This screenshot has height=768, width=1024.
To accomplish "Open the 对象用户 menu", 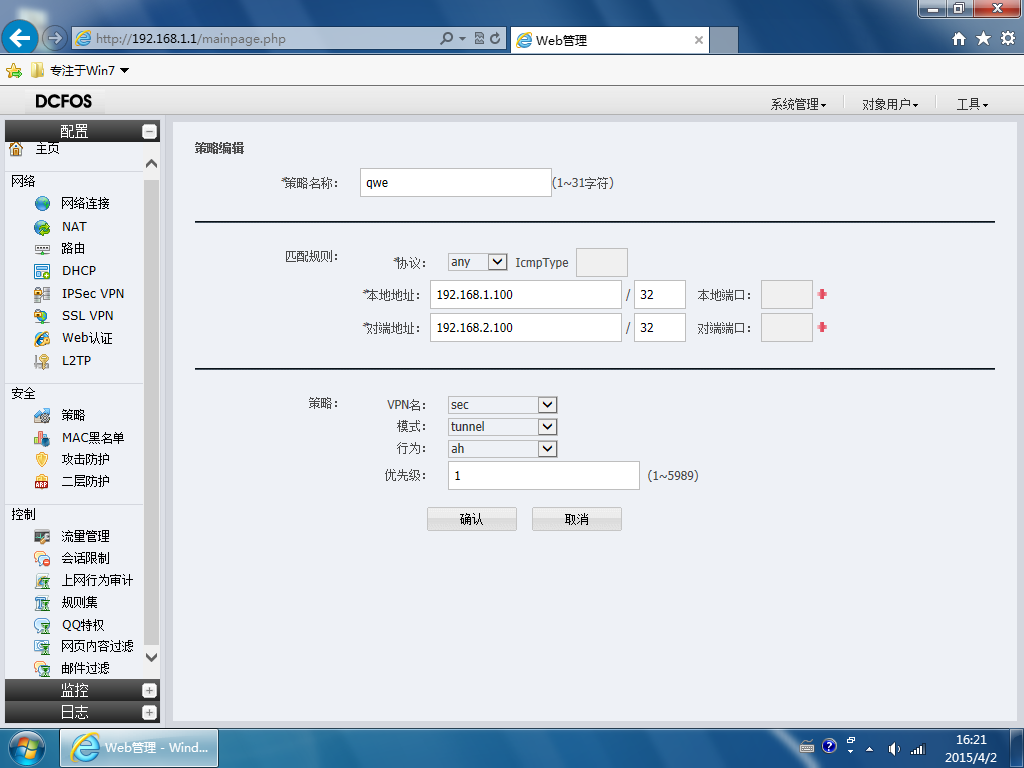I will click(x=889, y=104).
